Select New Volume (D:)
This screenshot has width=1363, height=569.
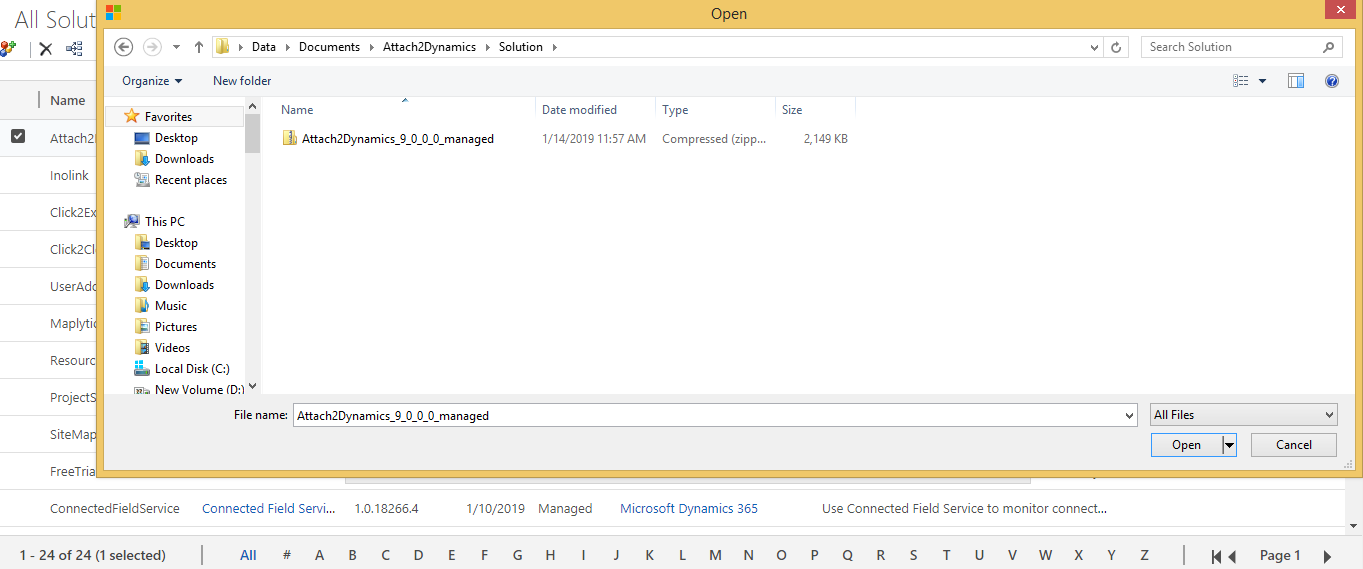pos(189,390)
